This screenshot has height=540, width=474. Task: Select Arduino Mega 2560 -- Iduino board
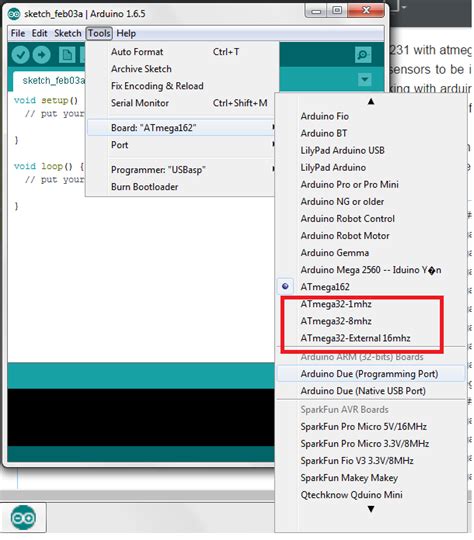pyautogui.click(x=371, y=270)
